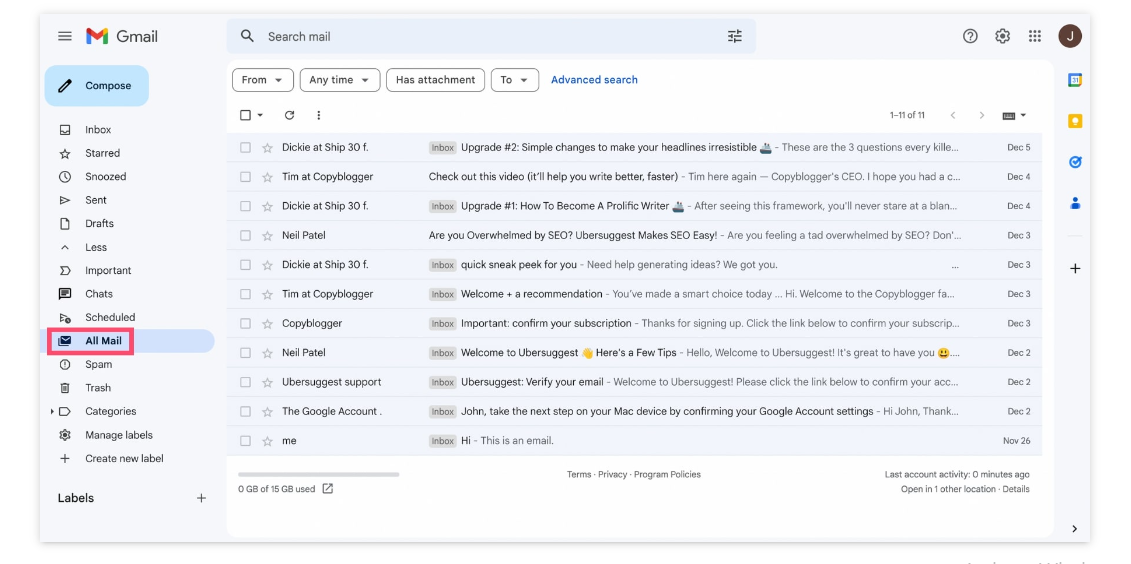
Task: Open Advanced search link
Action: pos(594,80)
